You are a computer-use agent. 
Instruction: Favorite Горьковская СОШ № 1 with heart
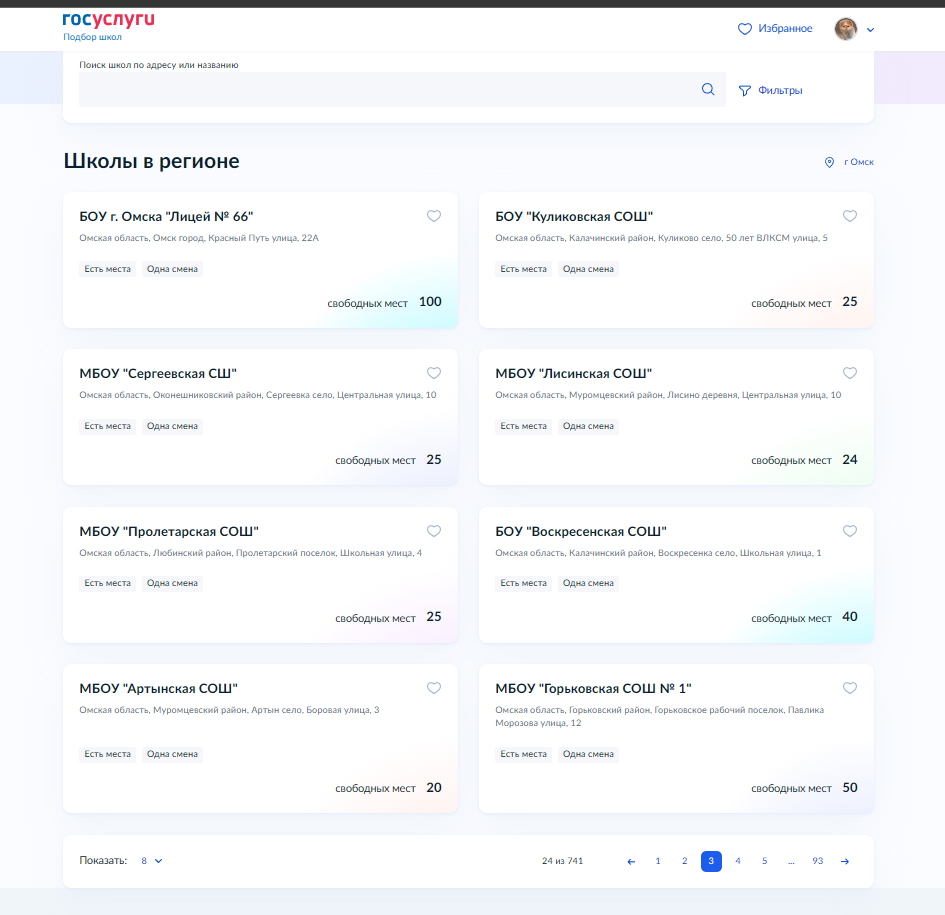pos(850,688)
